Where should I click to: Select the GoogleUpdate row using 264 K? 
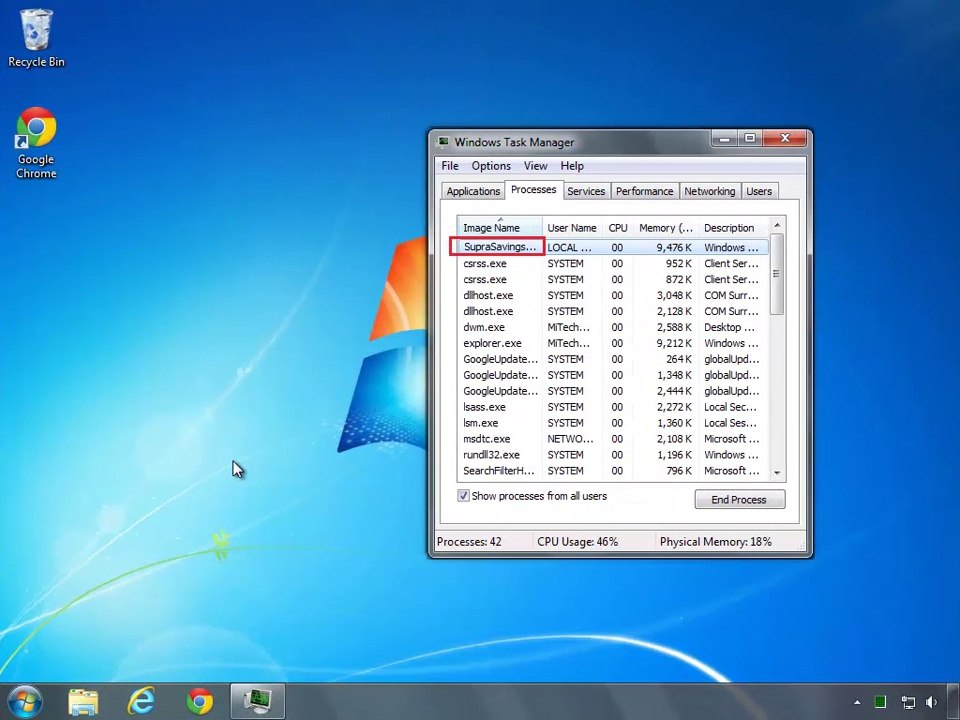pyautogui.click(x=613, y=359)
